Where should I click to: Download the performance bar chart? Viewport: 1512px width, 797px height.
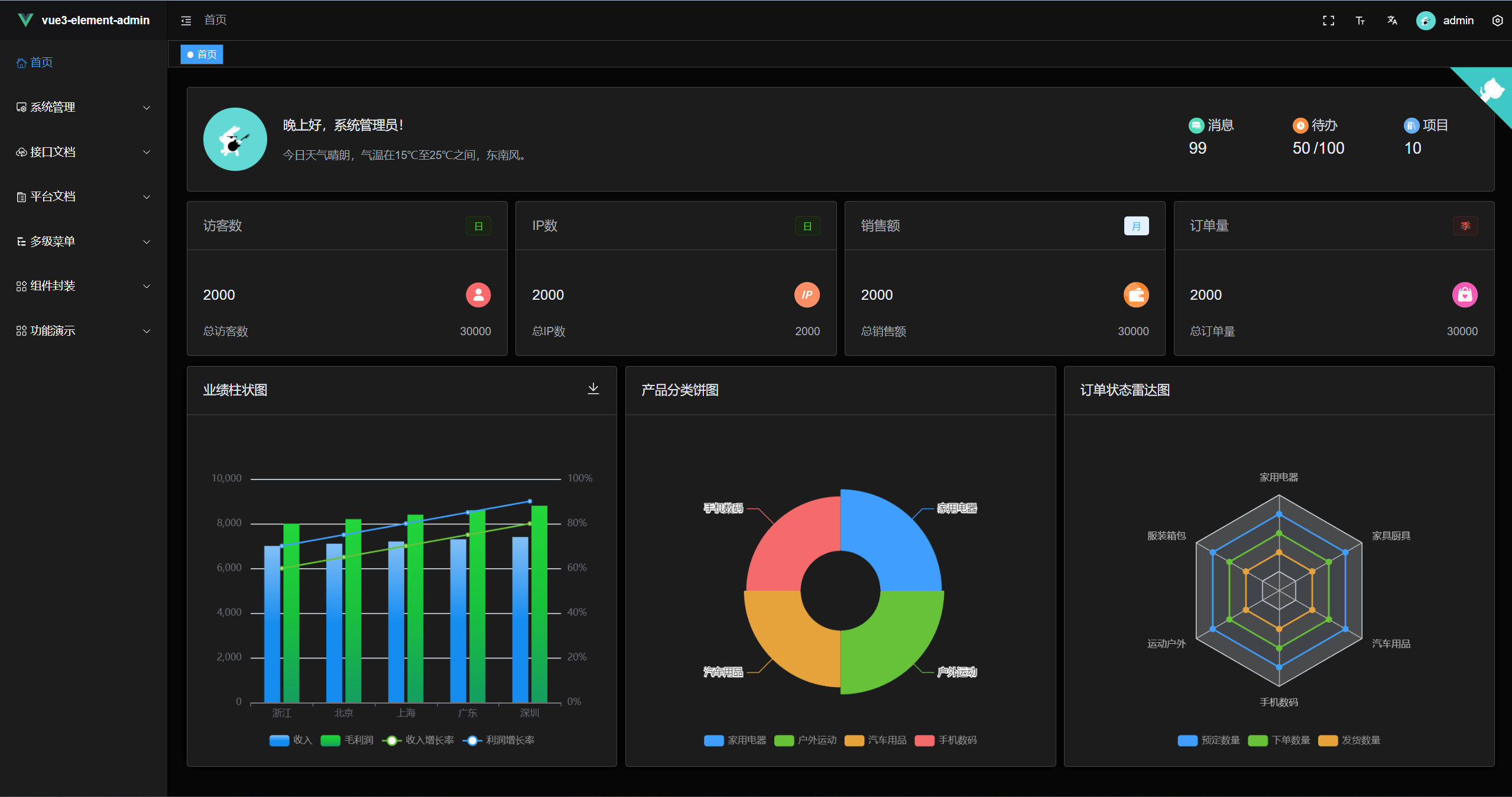pyautogui.click(x=593, y=388)
